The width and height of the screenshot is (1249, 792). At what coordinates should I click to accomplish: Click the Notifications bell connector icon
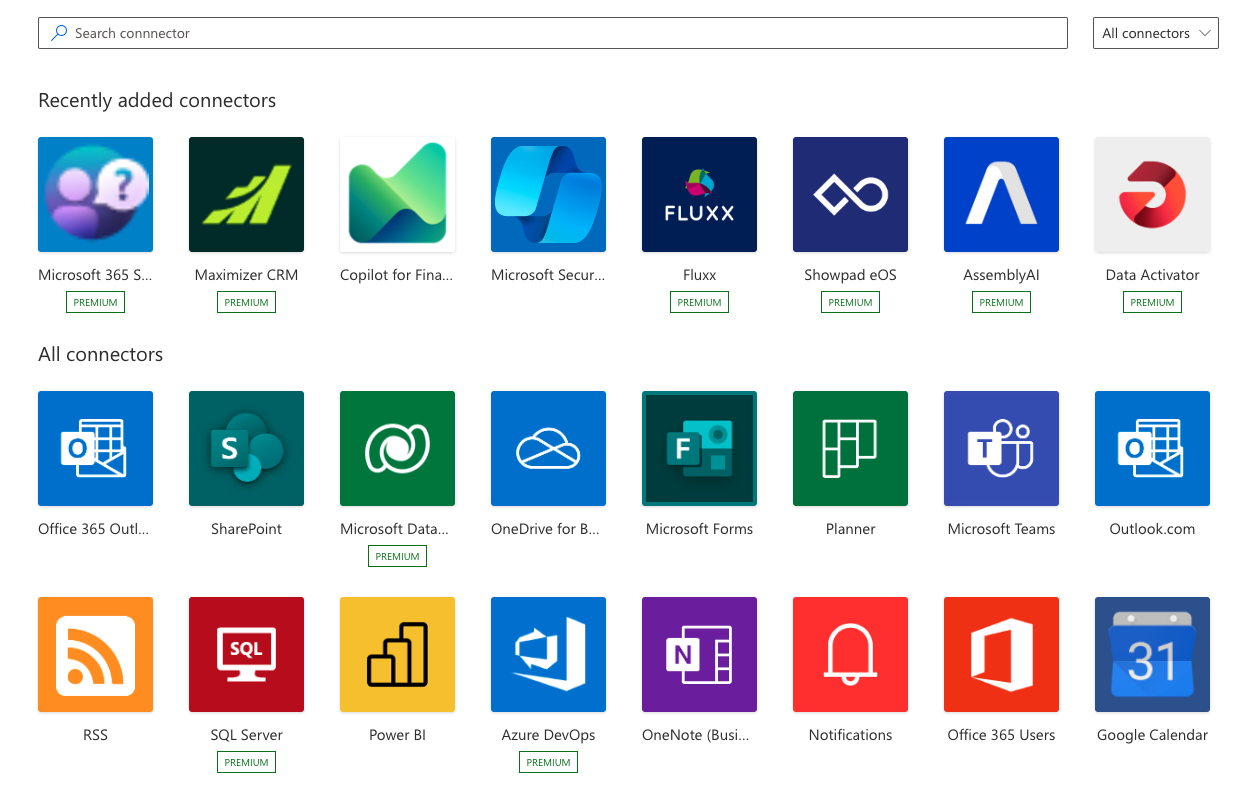[850, 654]
